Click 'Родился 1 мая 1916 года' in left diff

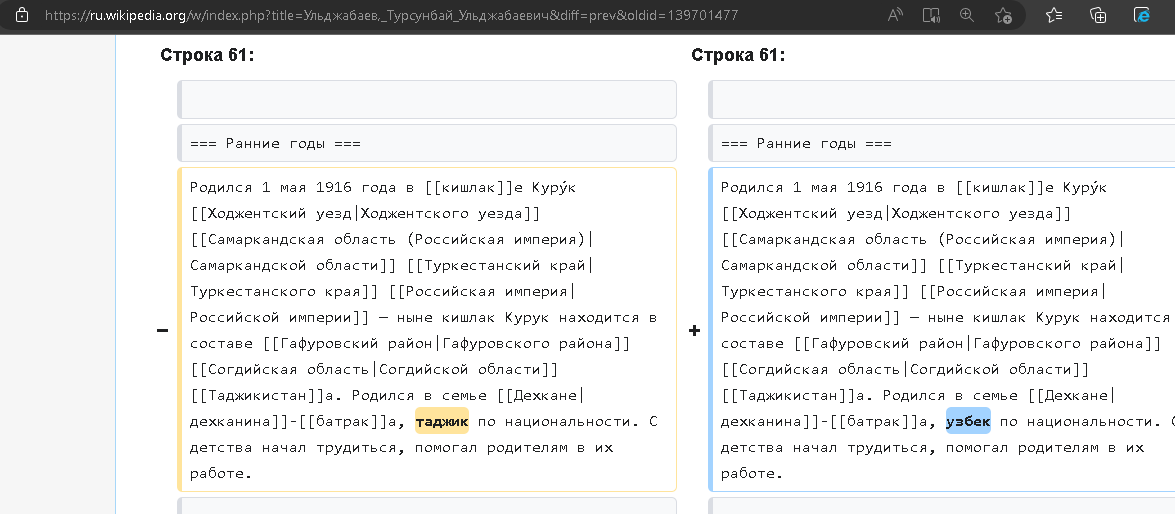pyautogui.click(x=293, y=187)
